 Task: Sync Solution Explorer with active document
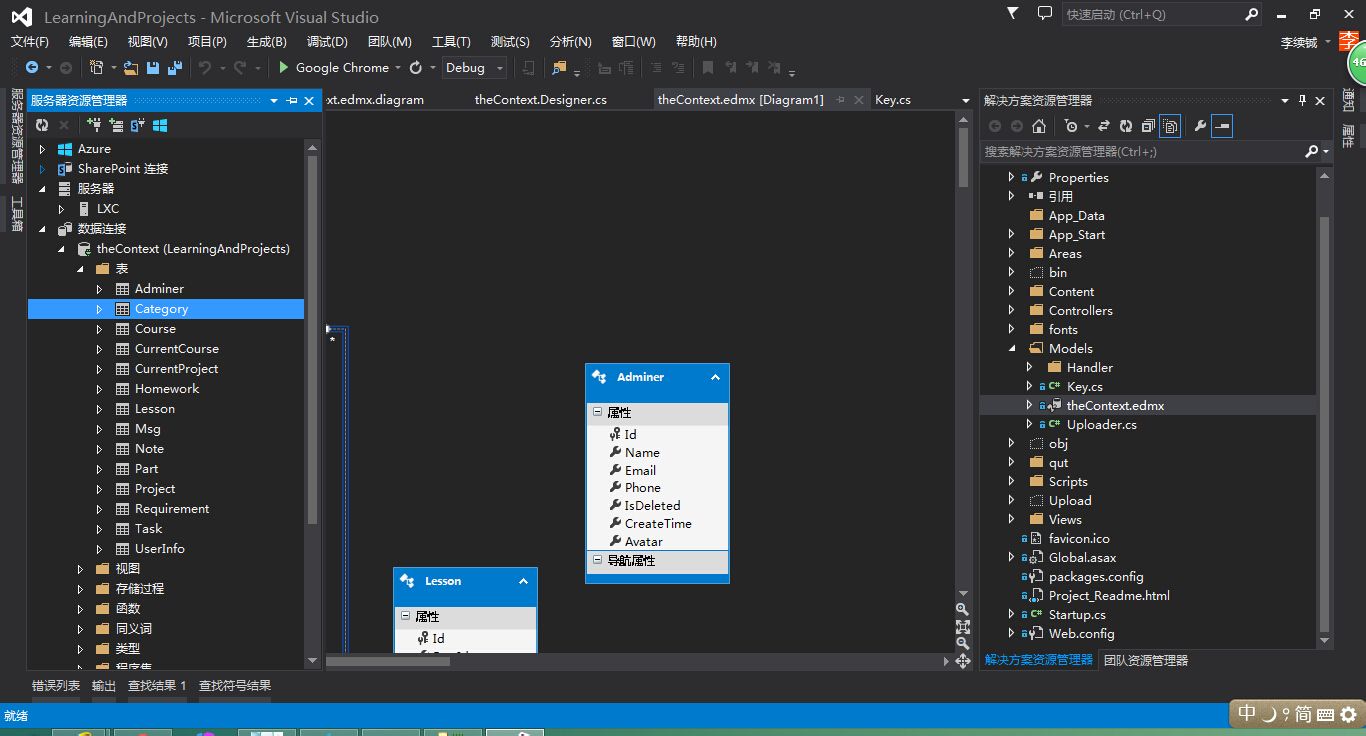(x=1104, y=125)
